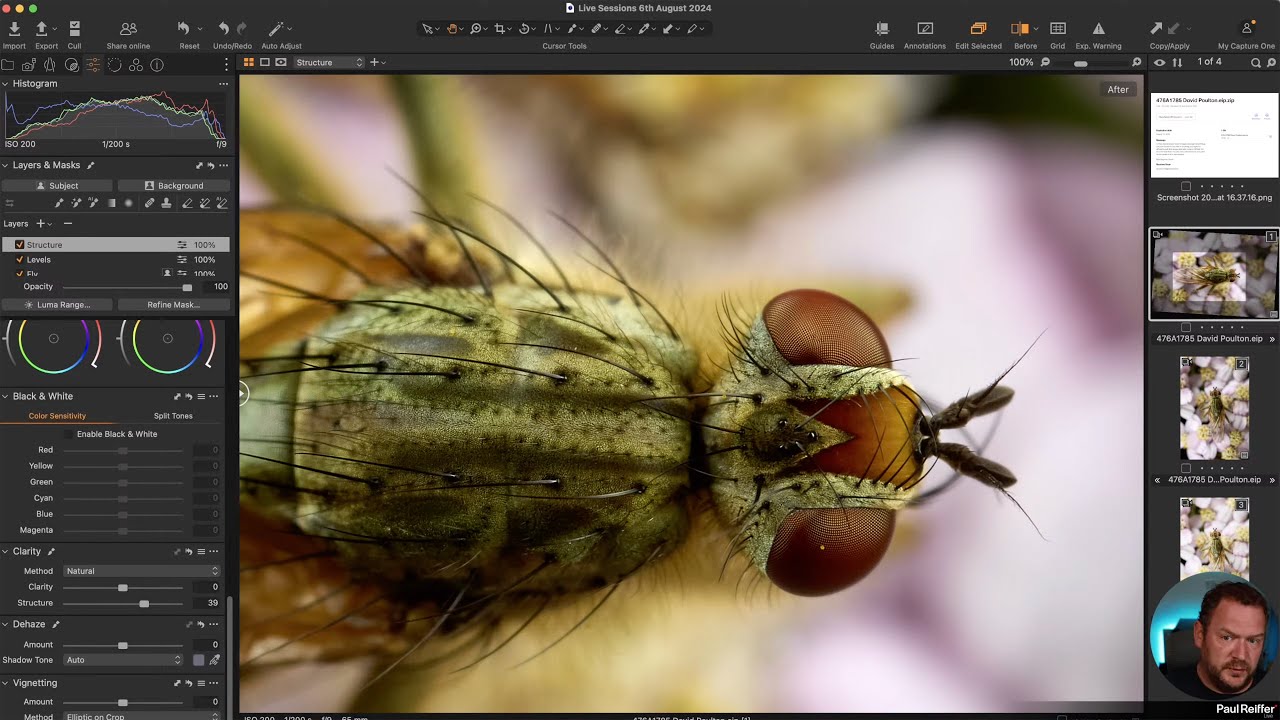
Task: Open Export dropdown arrow
Action: 55,29
